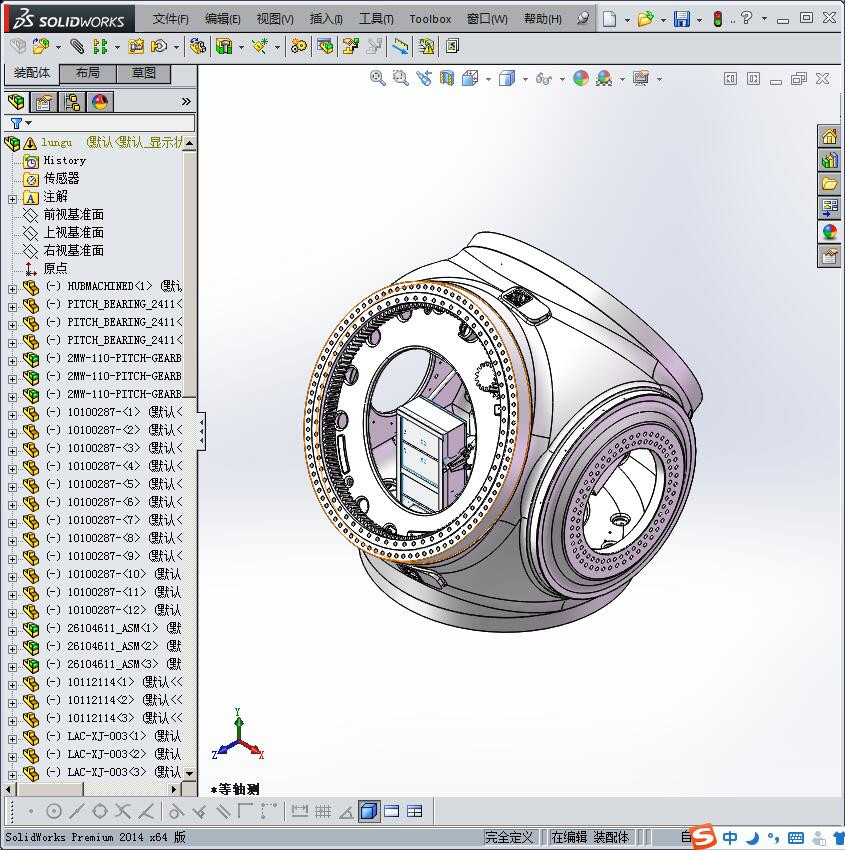This screenshot has width=845, height=850.
Task: Select the History item in tree
Action: click(64, 160)
